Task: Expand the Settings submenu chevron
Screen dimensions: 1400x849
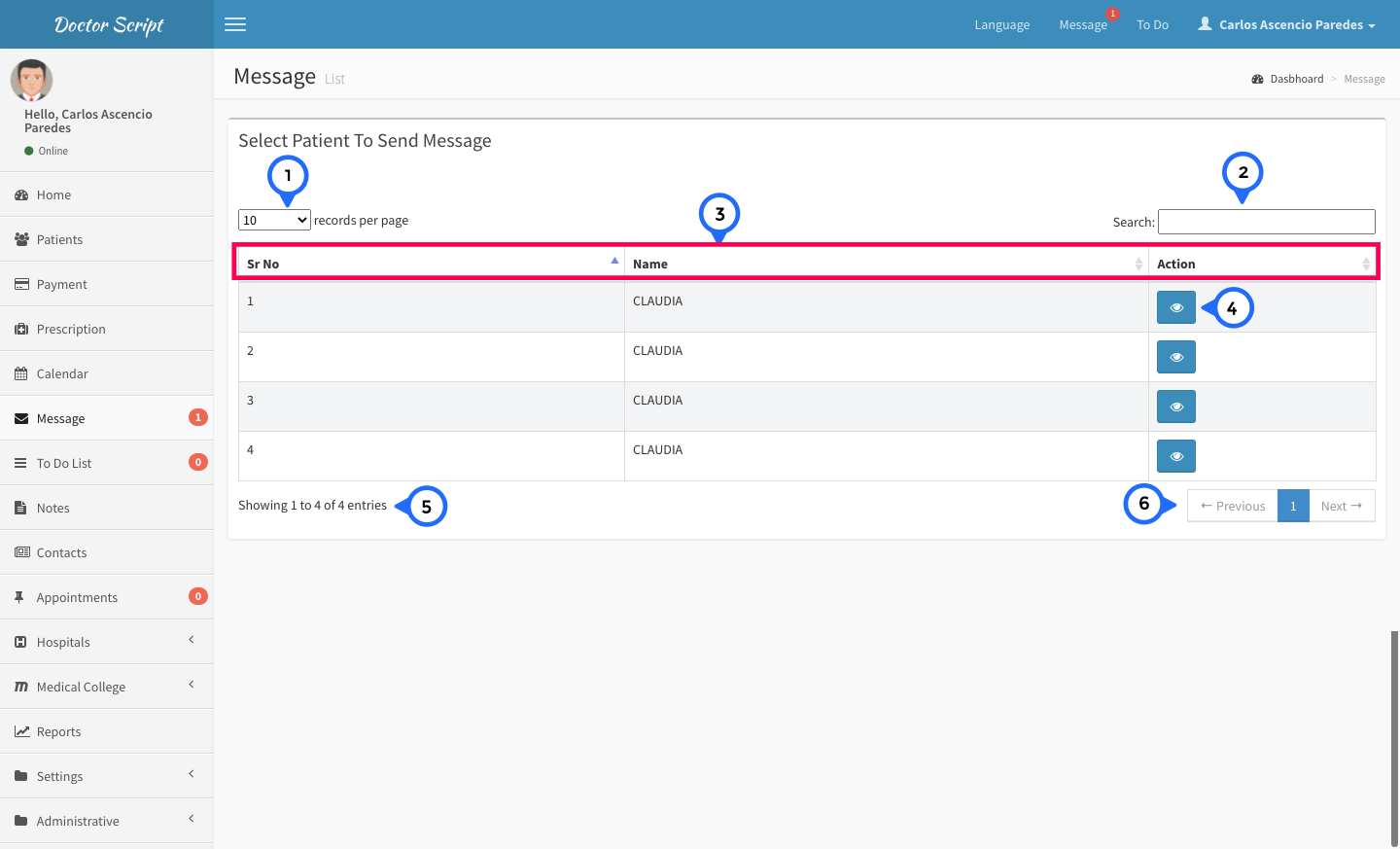Action: 192,774
